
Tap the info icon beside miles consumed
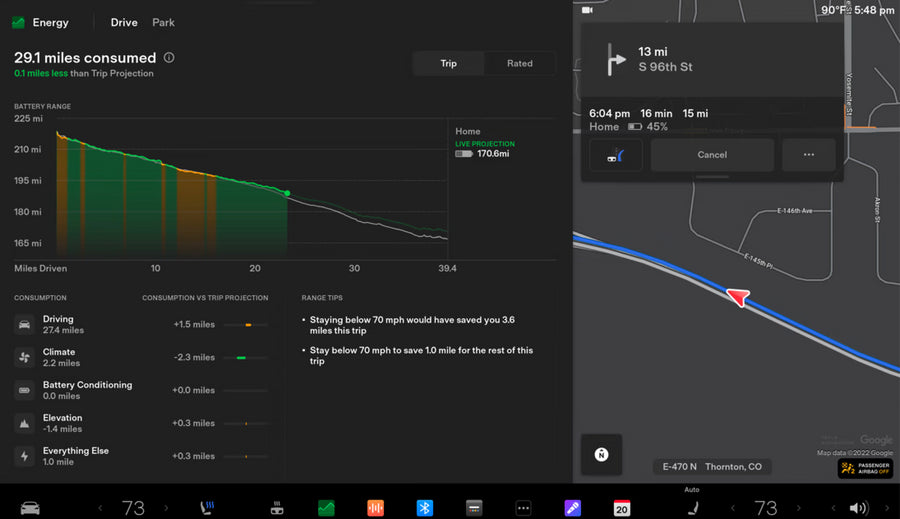click(x=169, y=58)
